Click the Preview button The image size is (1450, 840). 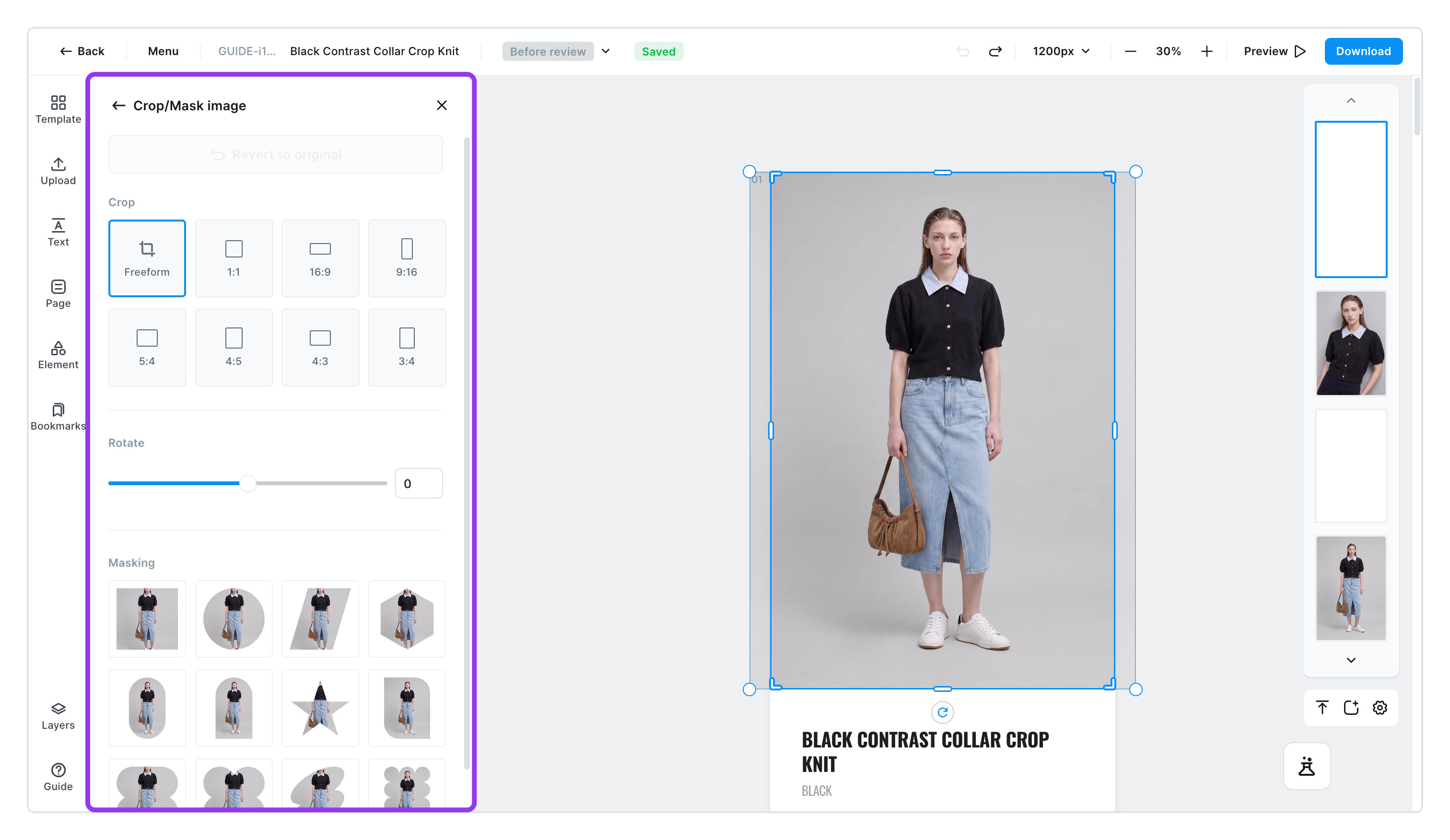click(x=1275, y=51)
